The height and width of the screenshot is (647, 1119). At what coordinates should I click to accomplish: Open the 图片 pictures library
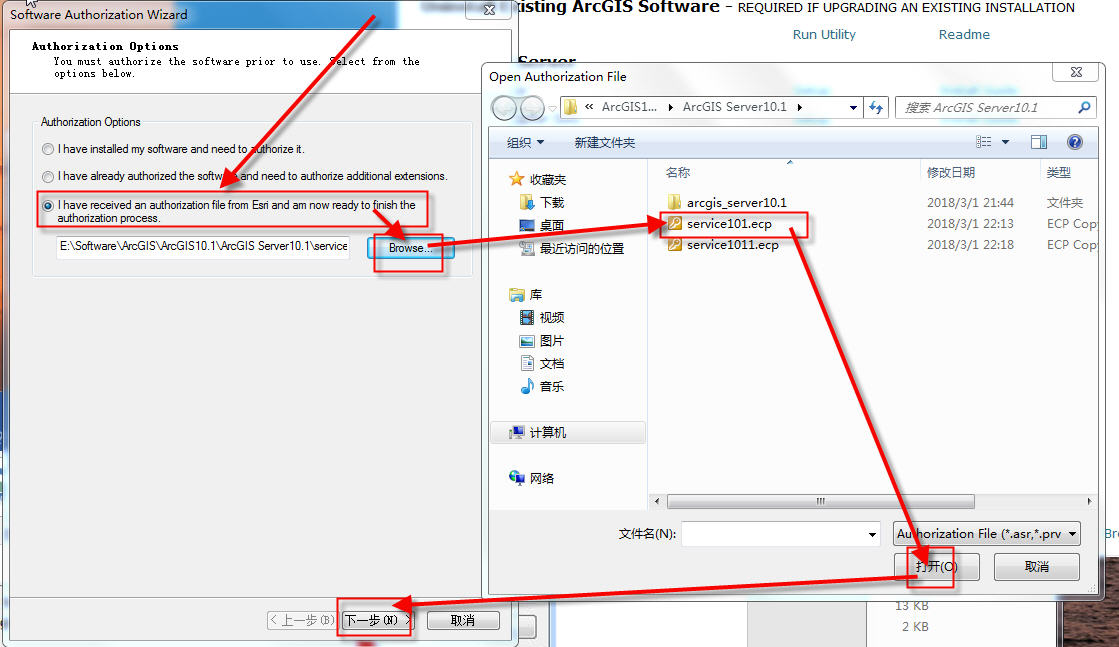(x=542, y=340)
